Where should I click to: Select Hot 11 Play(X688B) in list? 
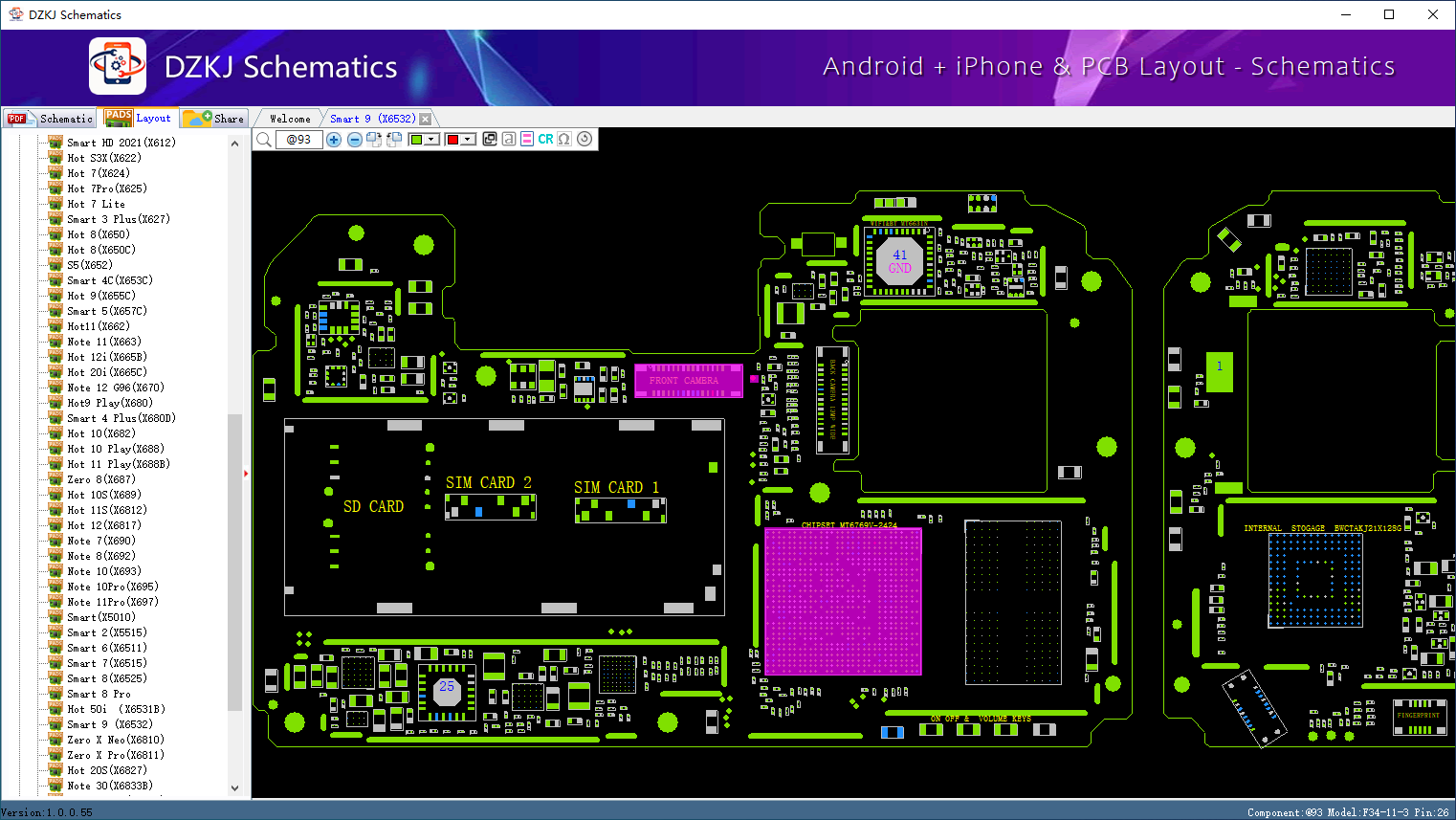coord(119,464)
